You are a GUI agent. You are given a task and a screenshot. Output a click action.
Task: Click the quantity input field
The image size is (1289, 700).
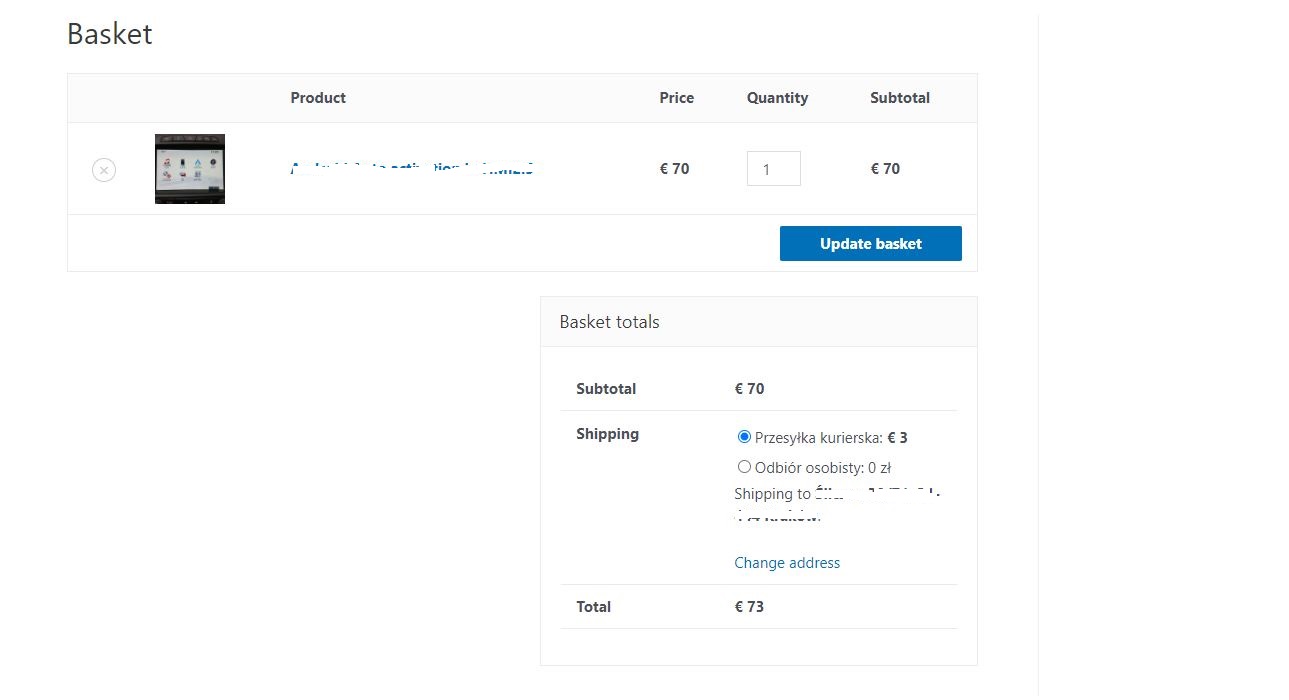773,169
